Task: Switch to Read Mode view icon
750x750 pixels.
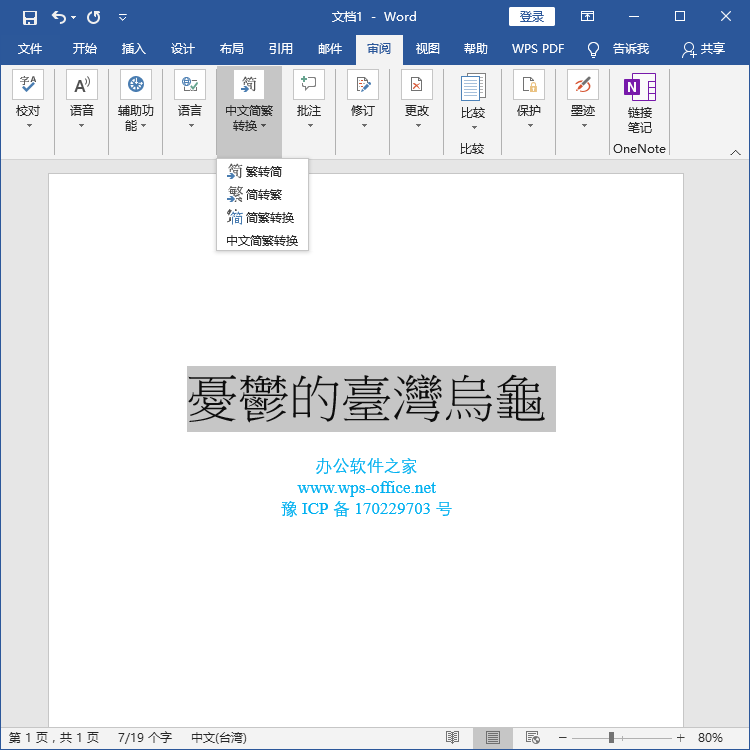Action: (x=452, y=738)
